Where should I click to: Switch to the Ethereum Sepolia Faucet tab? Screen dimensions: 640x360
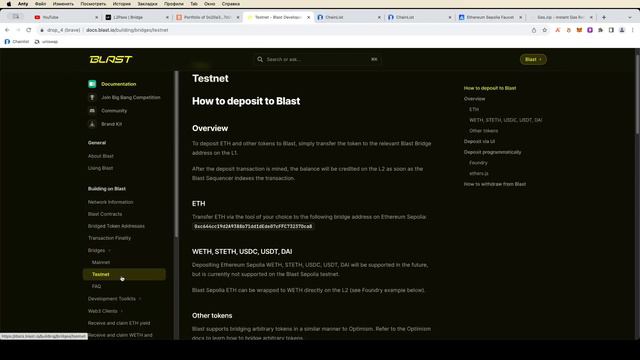point(490,17)
